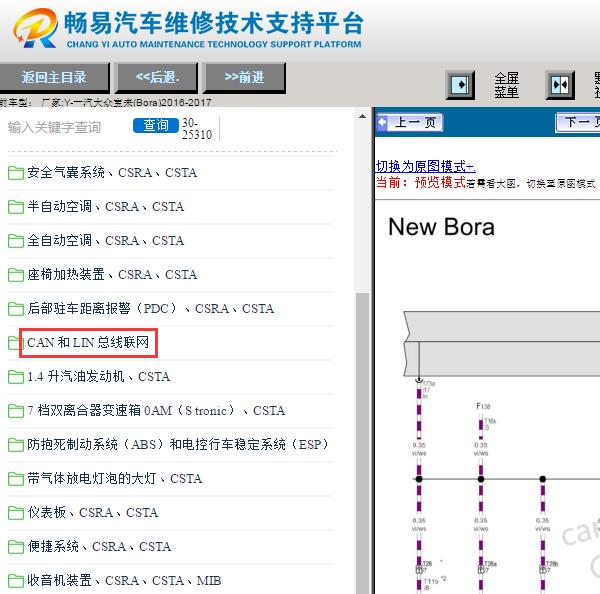
Task: Open folder icon for 7 档双离合器变速箱
Action: [x=16, y=411]
